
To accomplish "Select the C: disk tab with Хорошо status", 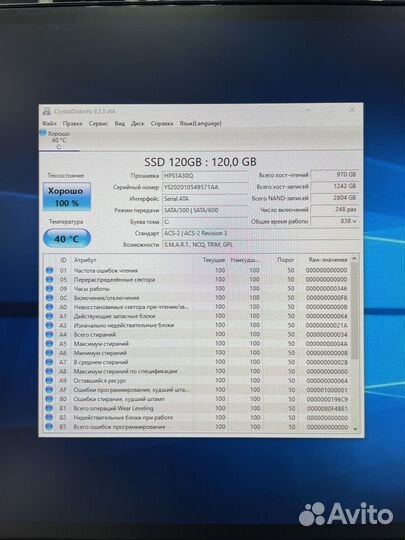I will click(x=59, y=140).
